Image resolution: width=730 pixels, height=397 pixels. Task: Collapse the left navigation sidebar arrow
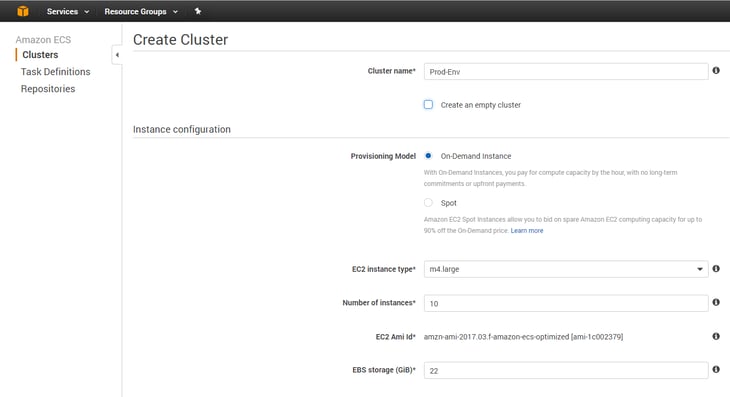117,55
